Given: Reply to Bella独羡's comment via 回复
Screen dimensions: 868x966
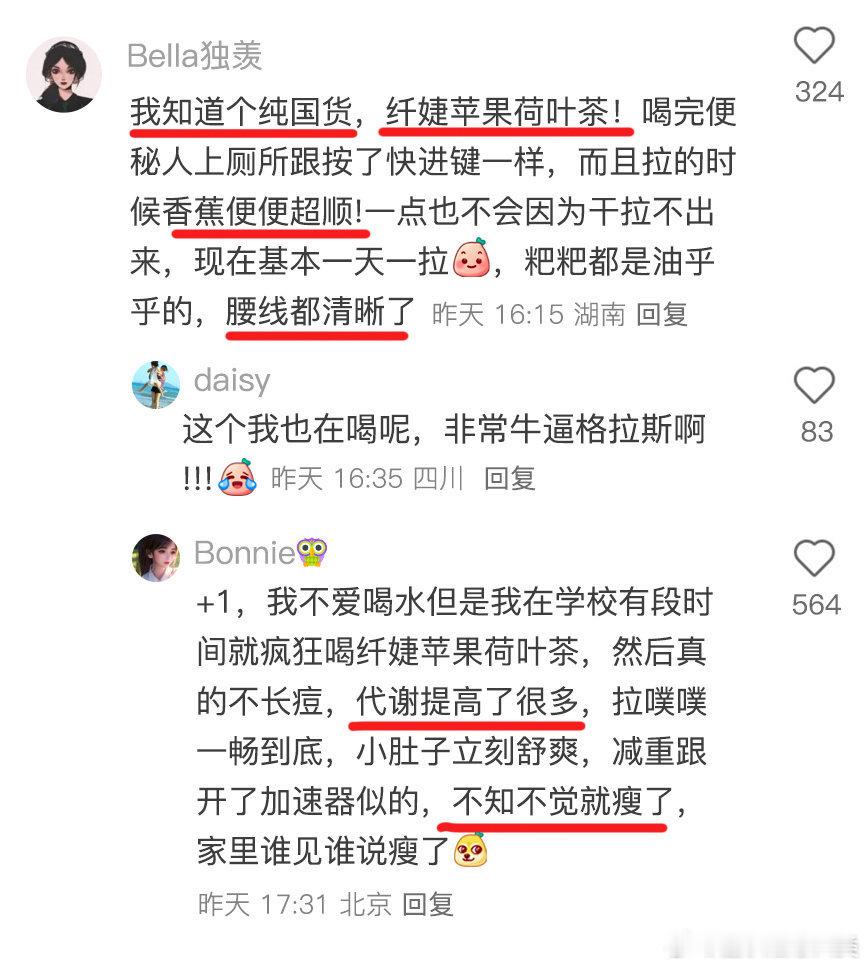Looking at the screenshot, I should click(662, 314).
